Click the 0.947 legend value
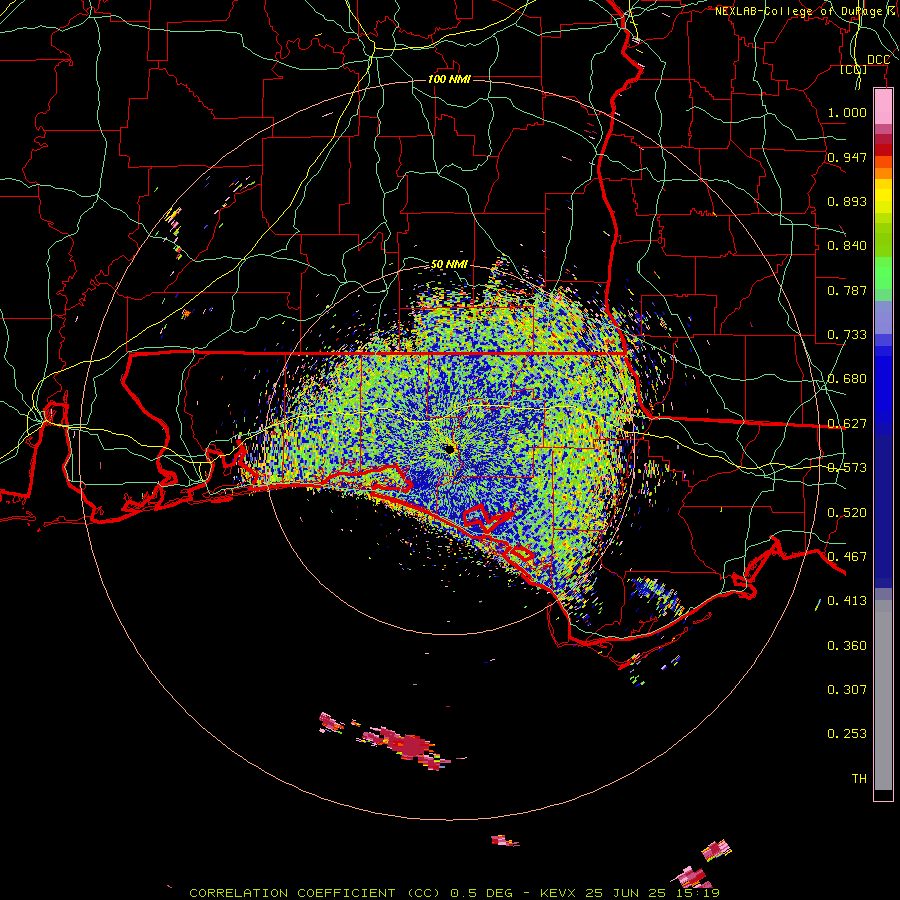 [847, 157]
